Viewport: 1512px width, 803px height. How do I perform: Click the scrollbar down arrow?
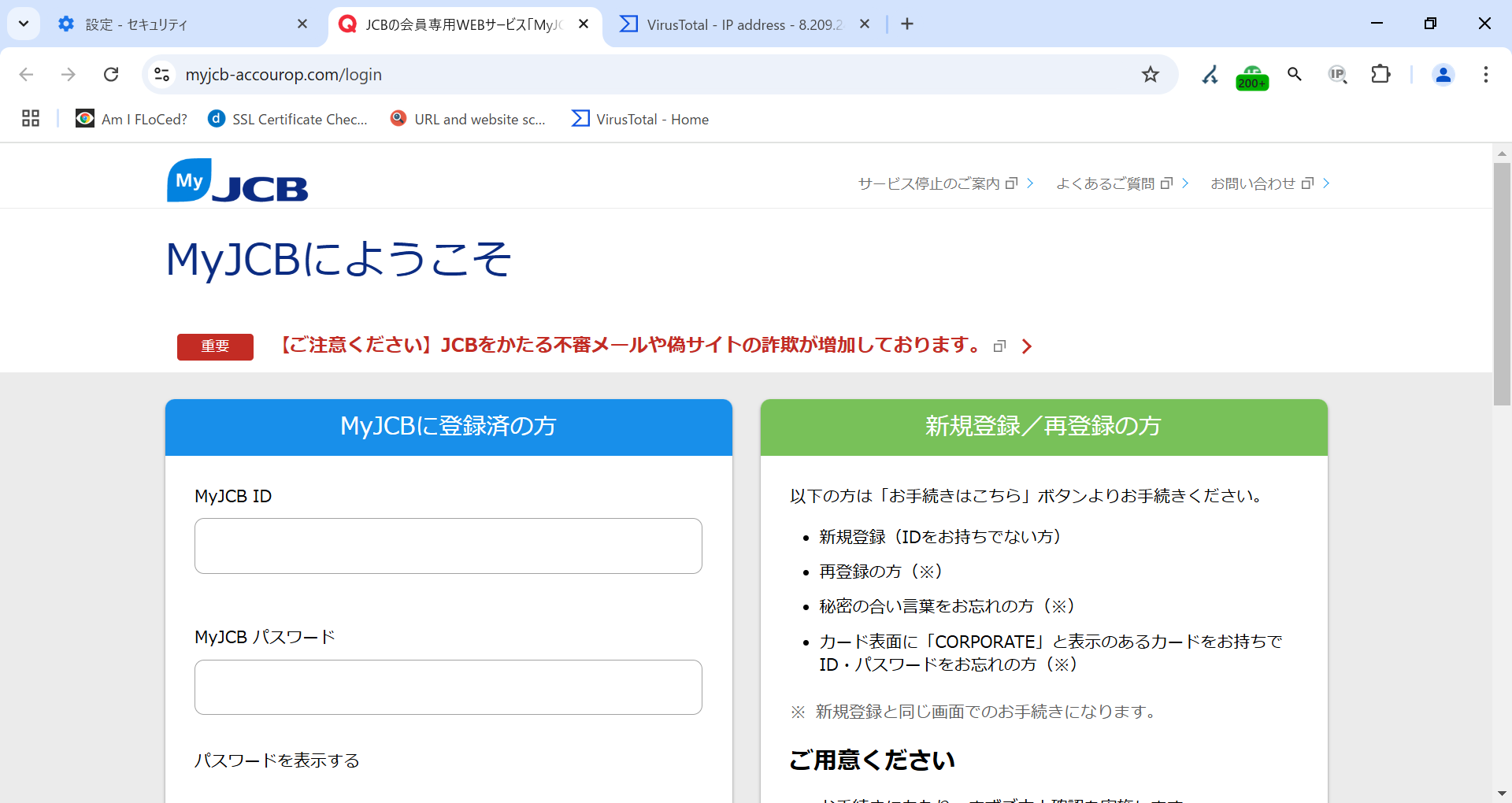point(1502,794)
